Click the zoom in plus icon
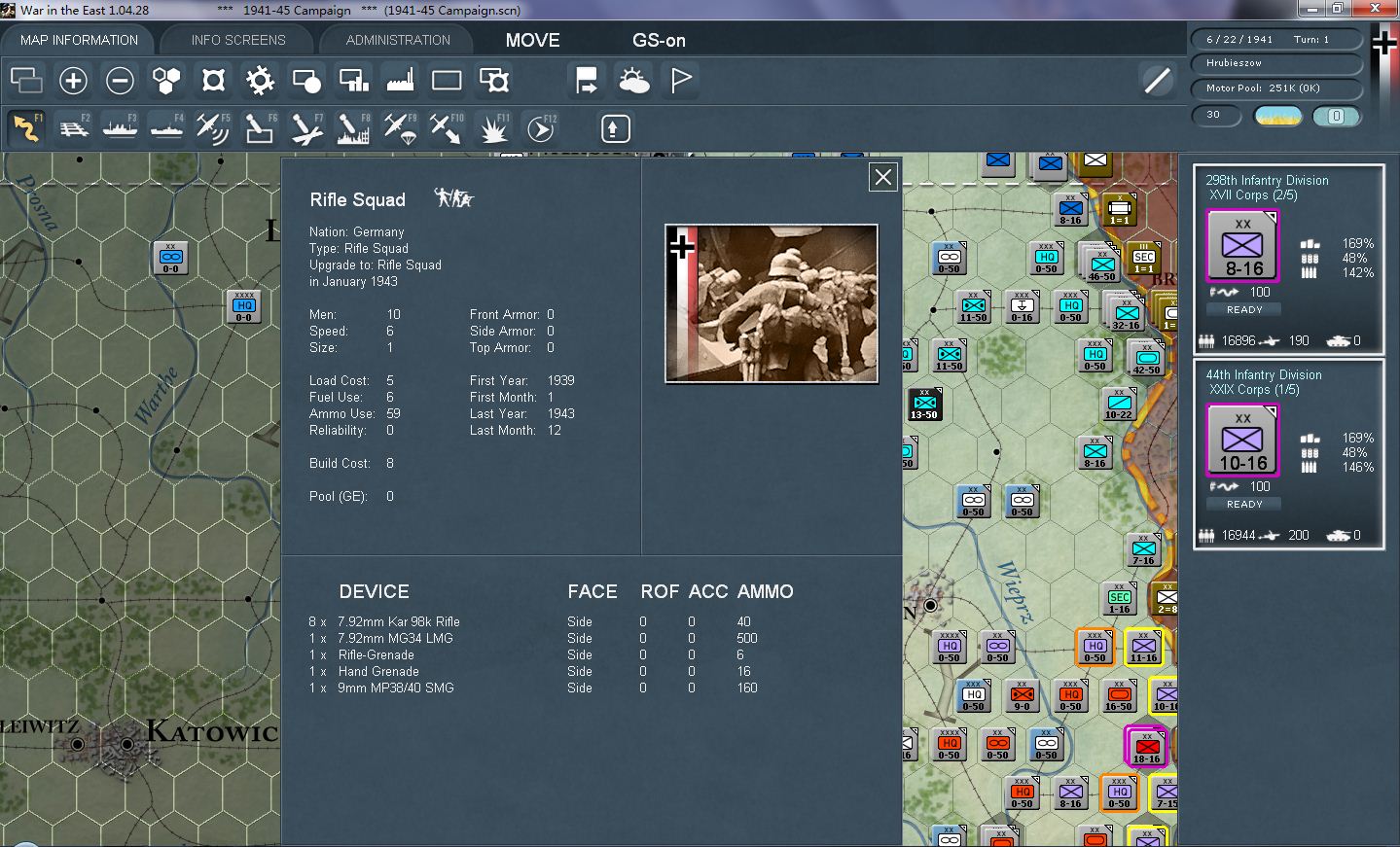The height and width of the screenshot is (847, 1400). coord(73,81)
